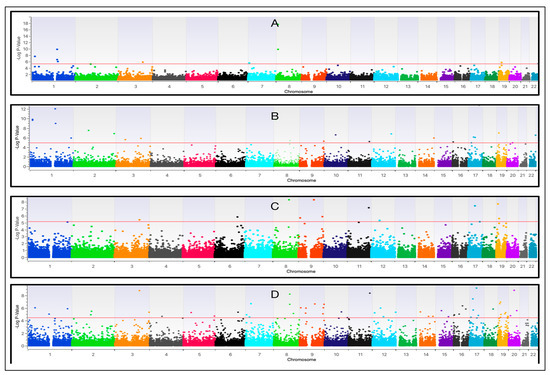Click chromosome label 11 in panel C

tap(359, 266)
